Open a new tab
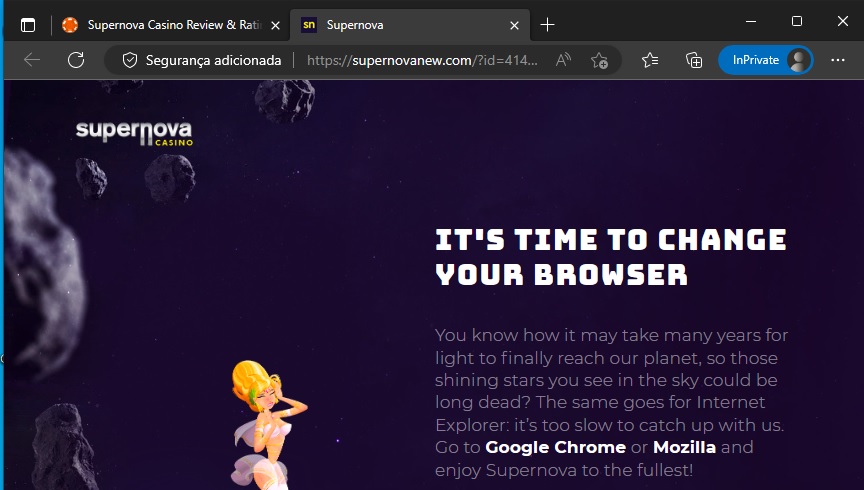864x490 pixels. 547,25
